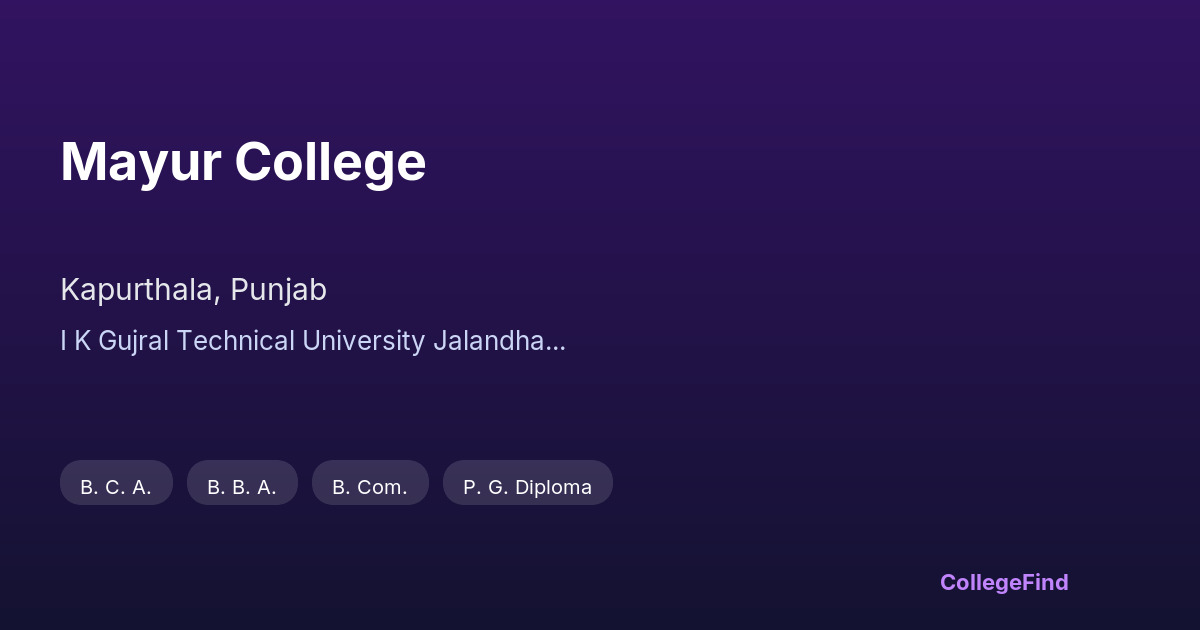This screenshot has height=630, width=1200.
Task: Open the CollegeFind brand link
Action: click(x=1003, y=582)
